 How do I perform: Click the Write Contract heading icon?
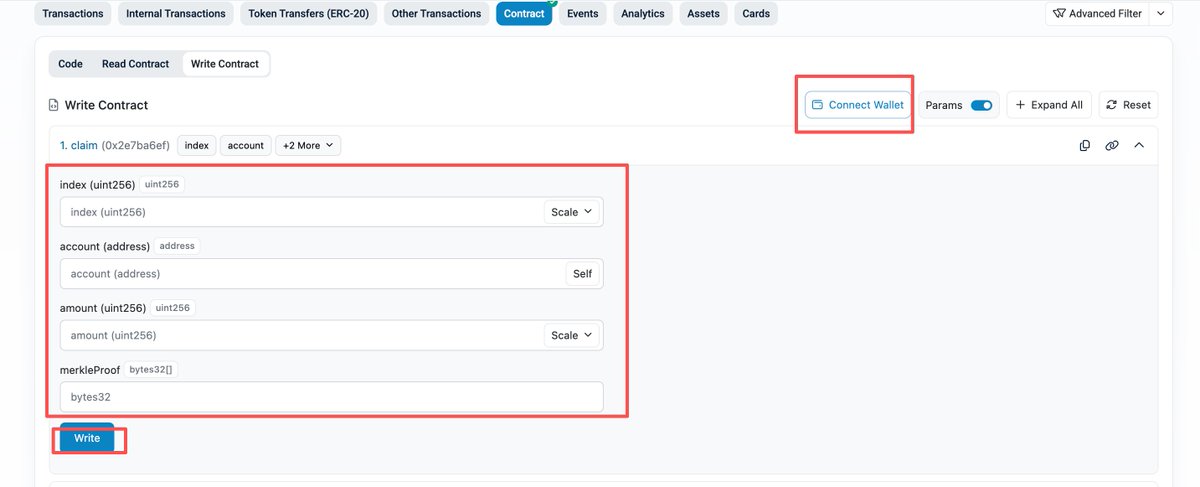tap(54, 105)
